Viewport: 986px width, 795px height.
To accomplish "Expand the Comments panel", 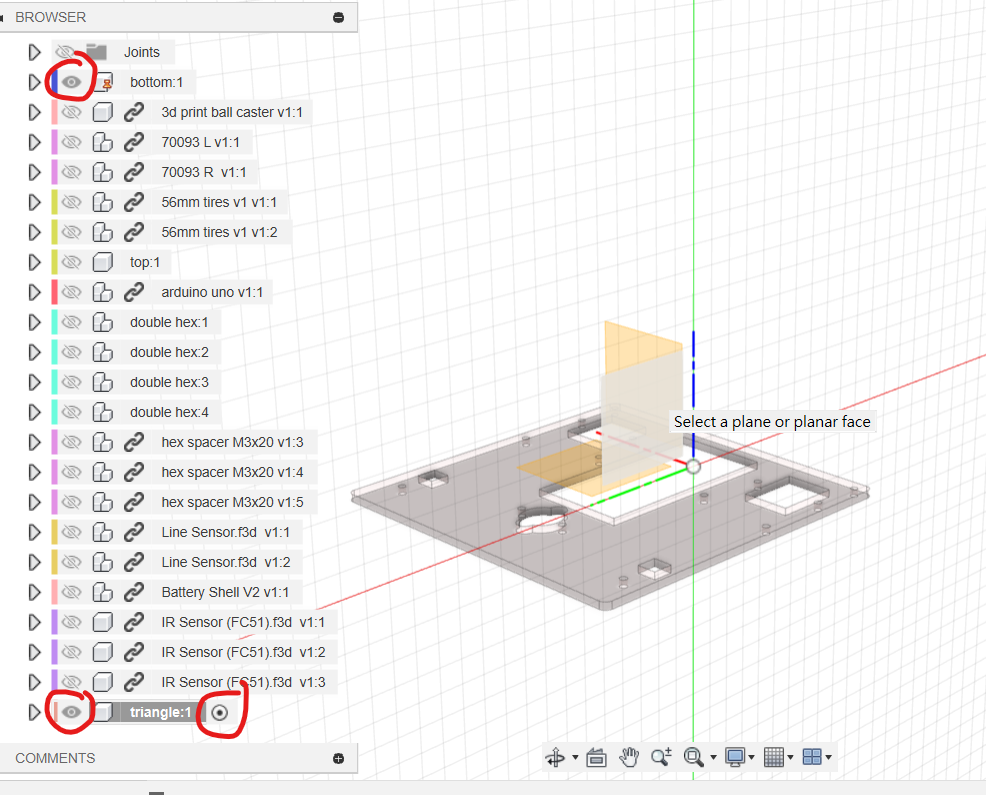I will click(x=338, y=758).
